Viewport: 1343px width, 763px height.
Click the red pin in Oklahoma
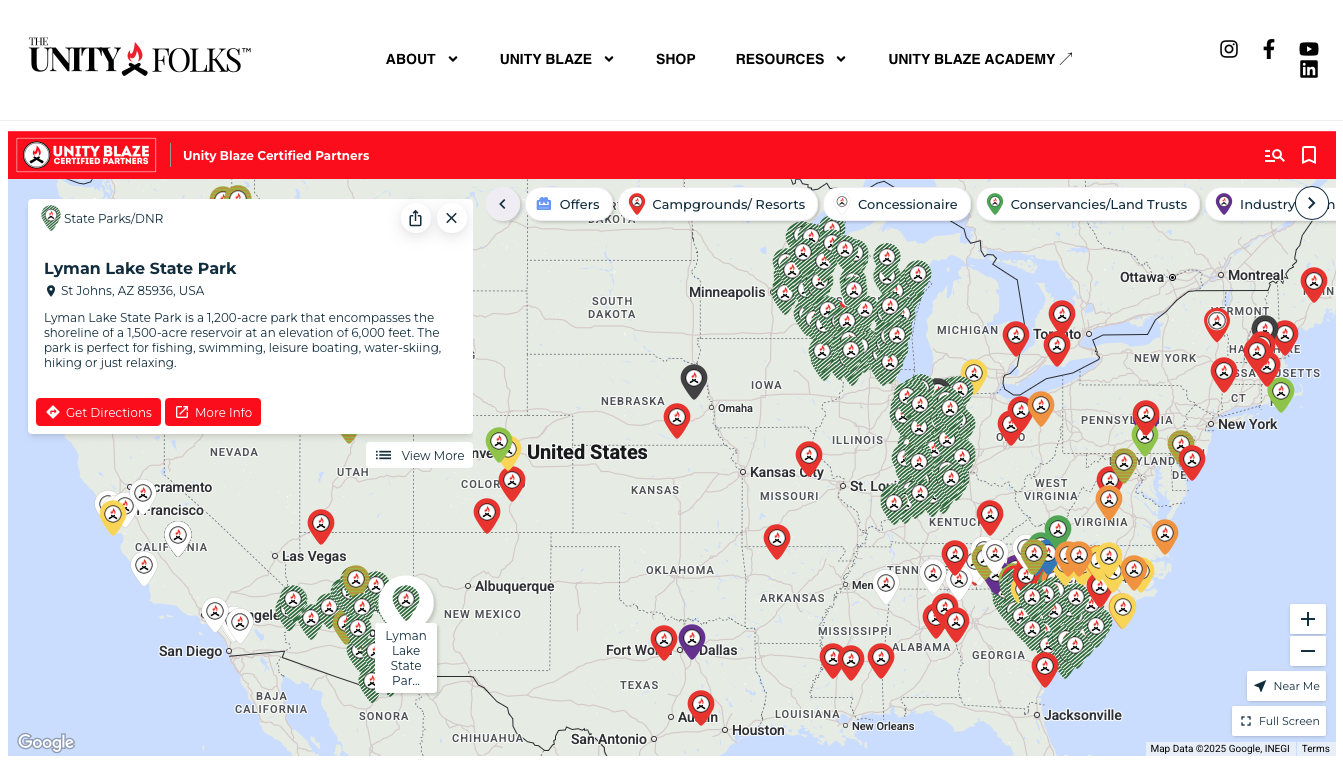777,541
